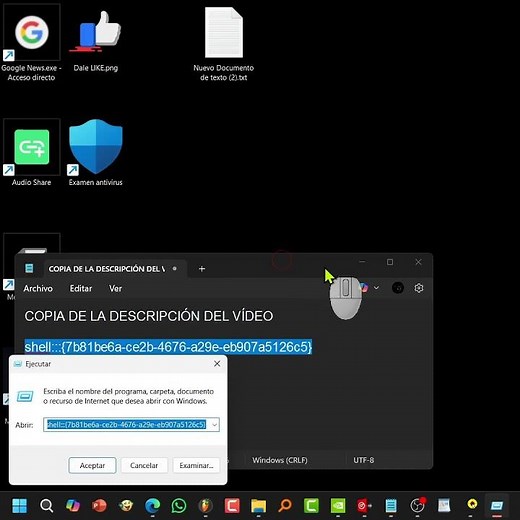This screenshot has width=520, height=520.
Task: Click Aceptar in the Ejecutar dialog
Action: (92, 465)
